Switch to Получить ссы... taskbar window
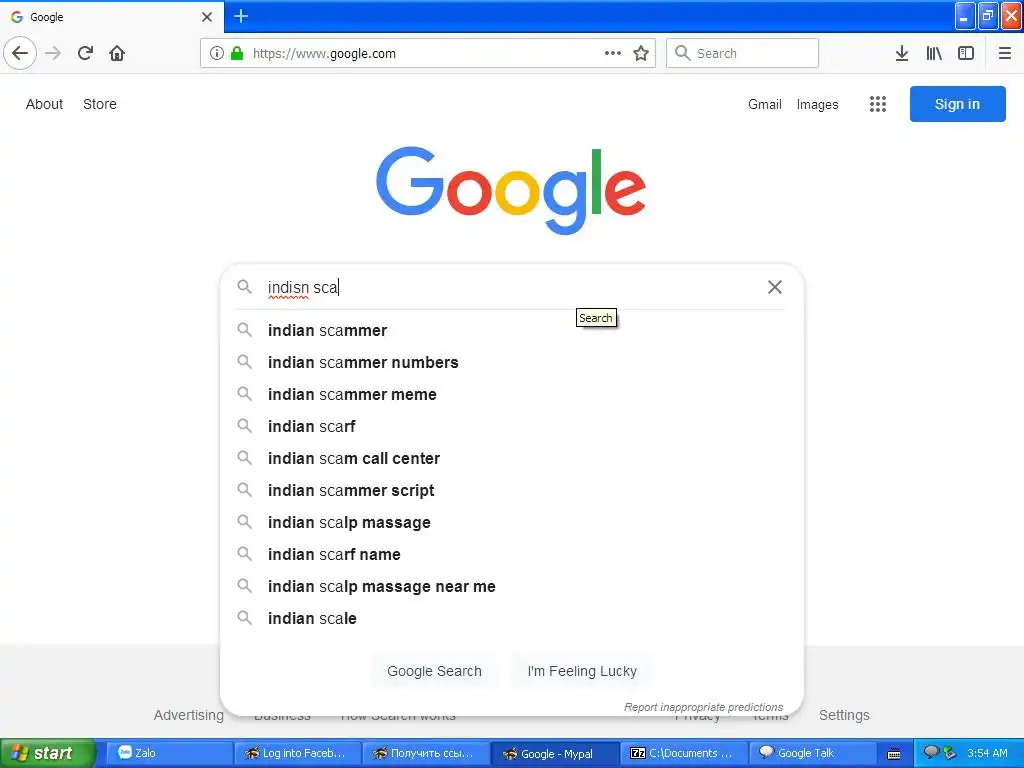 pos(425,753)
